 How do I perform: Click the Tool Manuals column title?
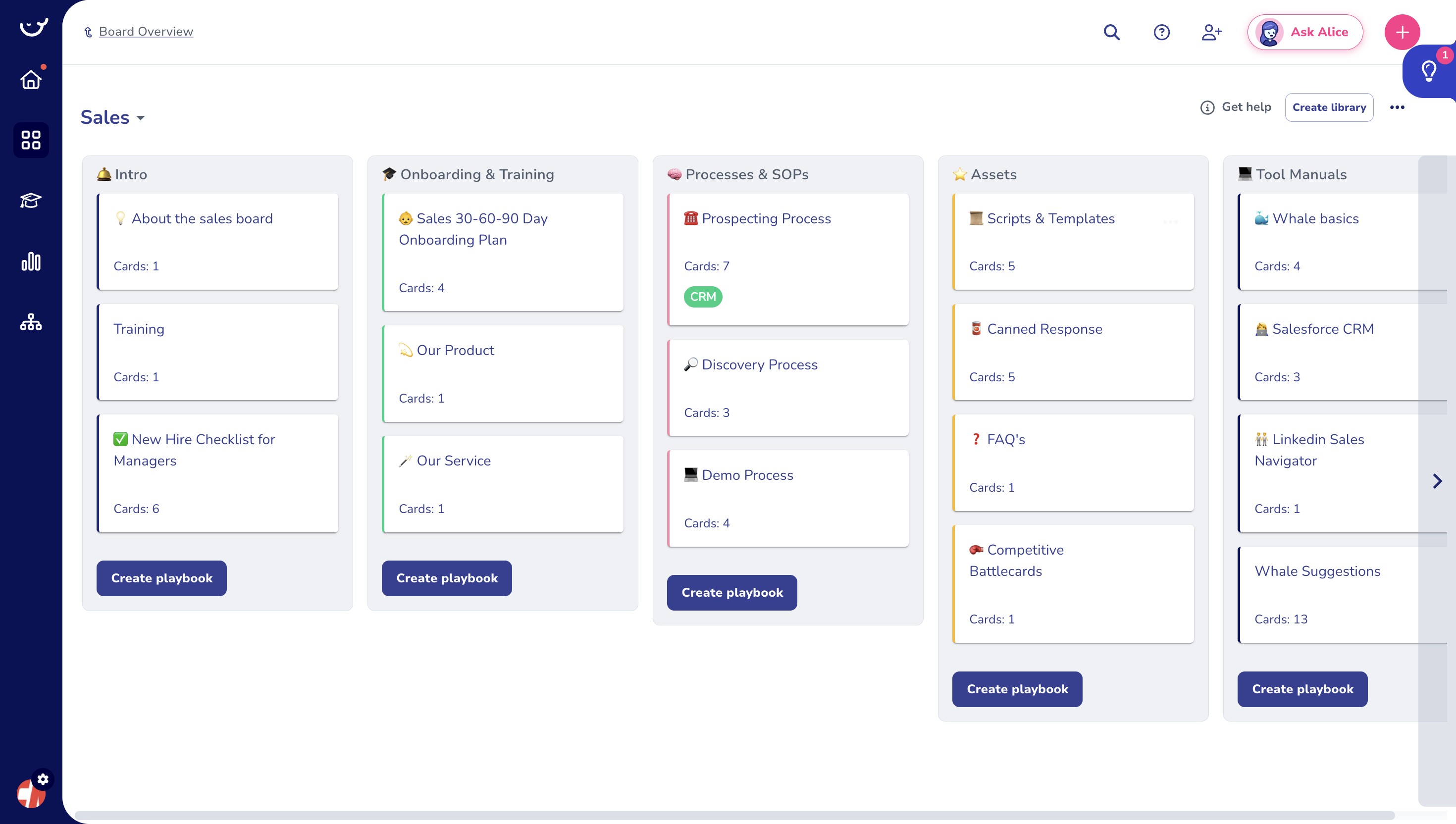(x=1301, y=174)
